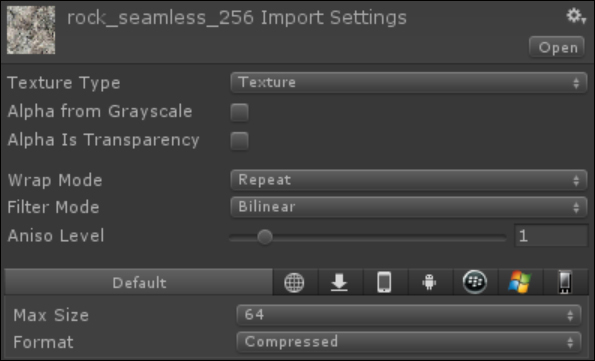The height and width of the screenshot is (361, 595).
Task: Open the Format Compressed dropdown
Action: click(x=409, y=342)
